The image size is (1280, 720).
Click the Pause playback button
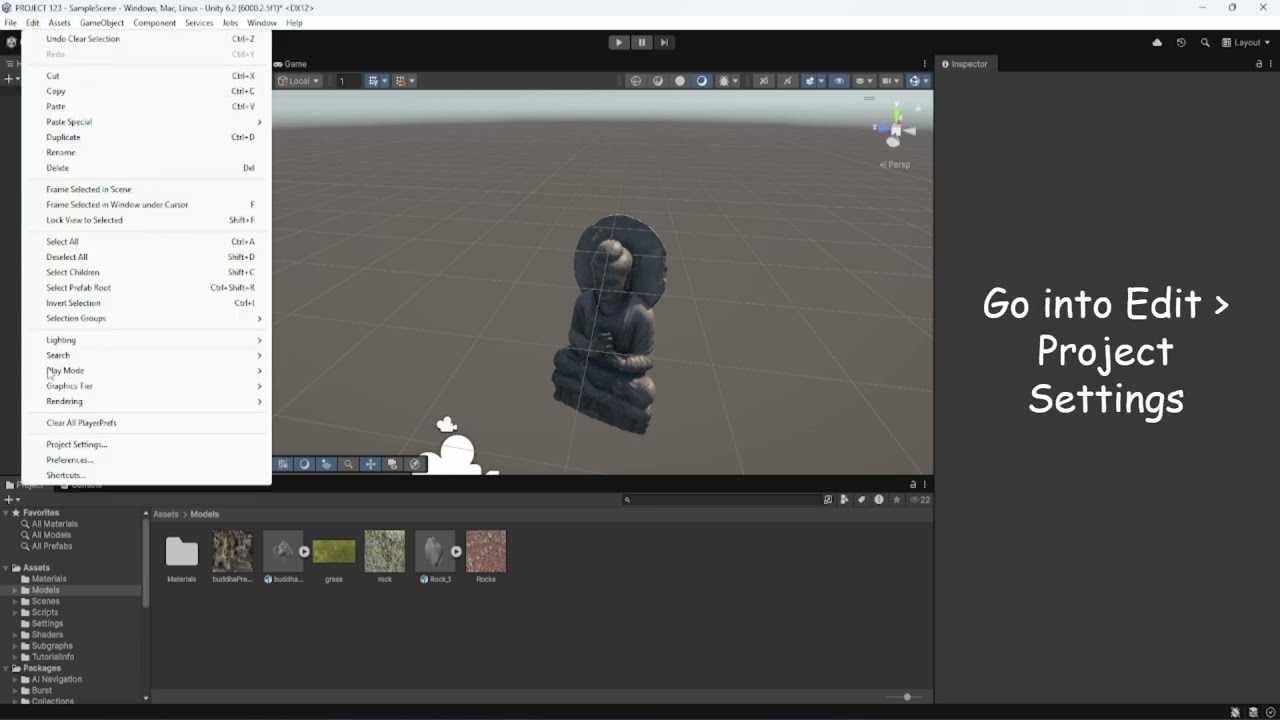tap(642, 42)
